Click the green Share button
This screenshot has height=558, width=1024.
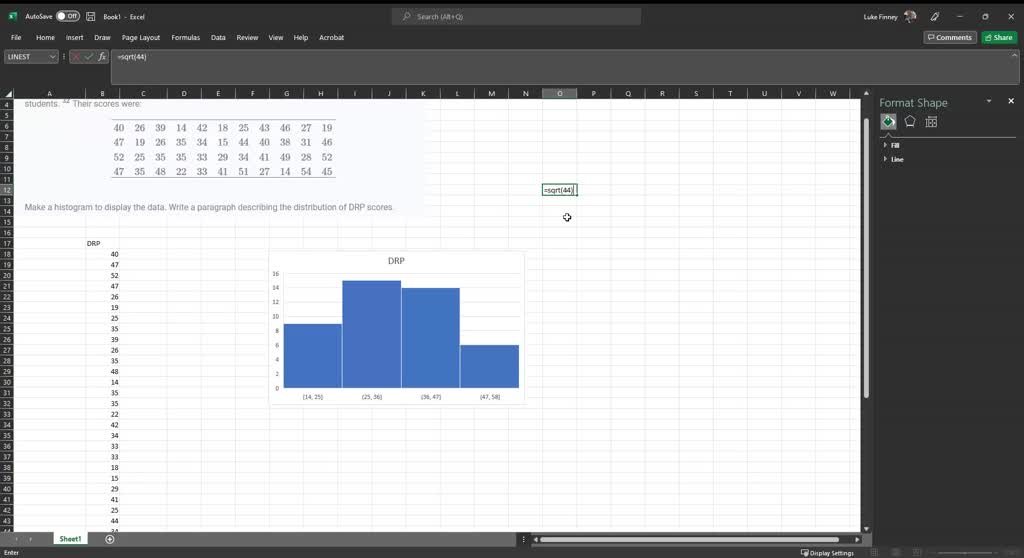coord(998,38)
